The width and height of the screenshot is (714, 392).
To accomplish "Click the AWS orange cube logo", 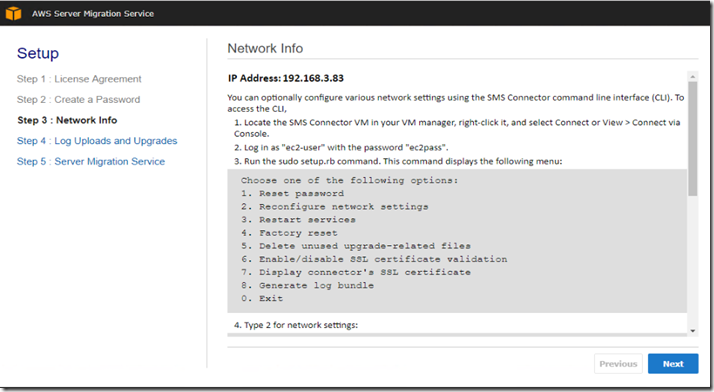I will point(13,13).
